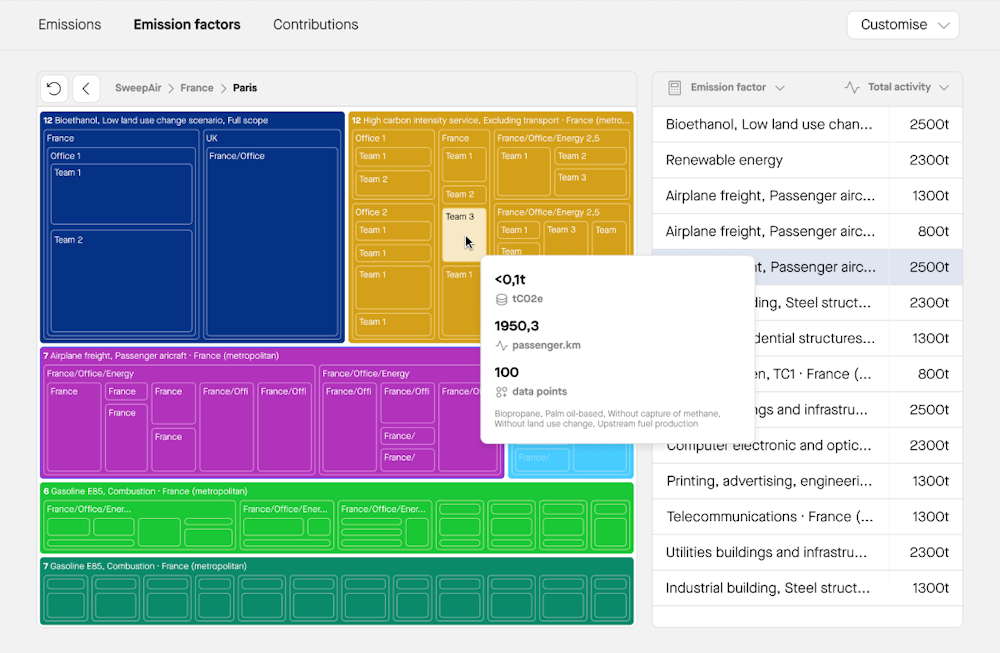Click the data points icon in tooltip
1000x653 pixels.
501,392
